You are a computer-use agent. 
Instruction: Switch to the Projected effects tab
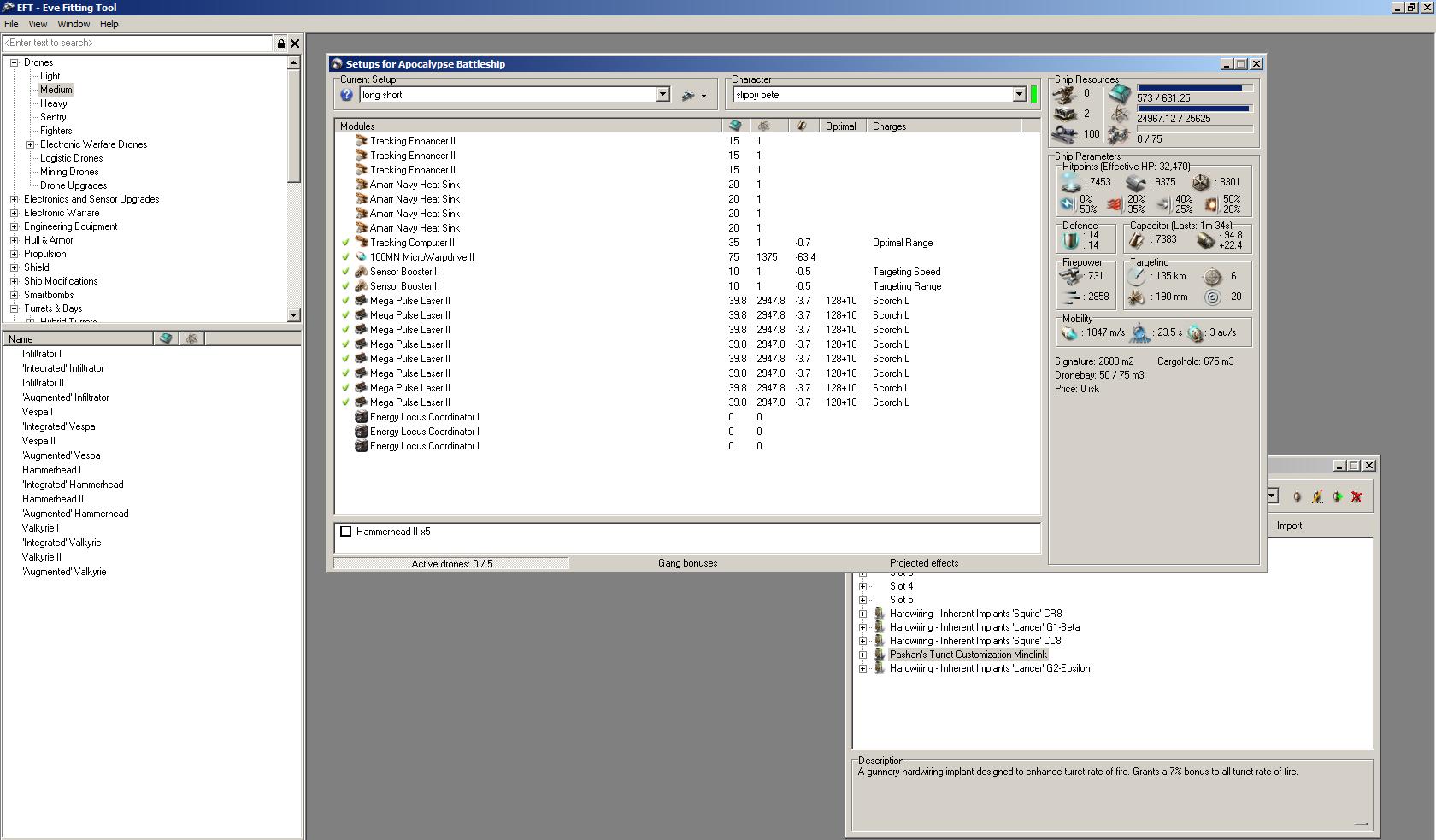pyautogui.click(x=924, y=563)
